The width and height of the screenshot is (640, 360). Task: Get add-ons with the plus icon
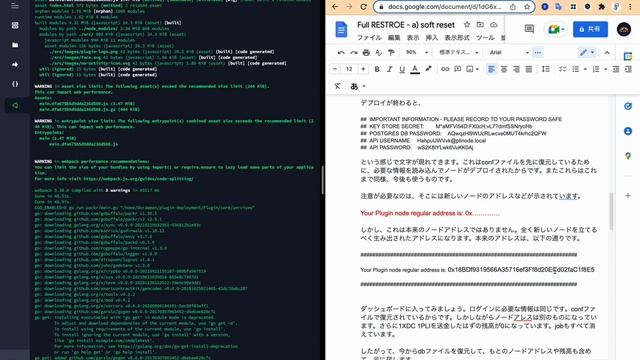tap(628, 196)
